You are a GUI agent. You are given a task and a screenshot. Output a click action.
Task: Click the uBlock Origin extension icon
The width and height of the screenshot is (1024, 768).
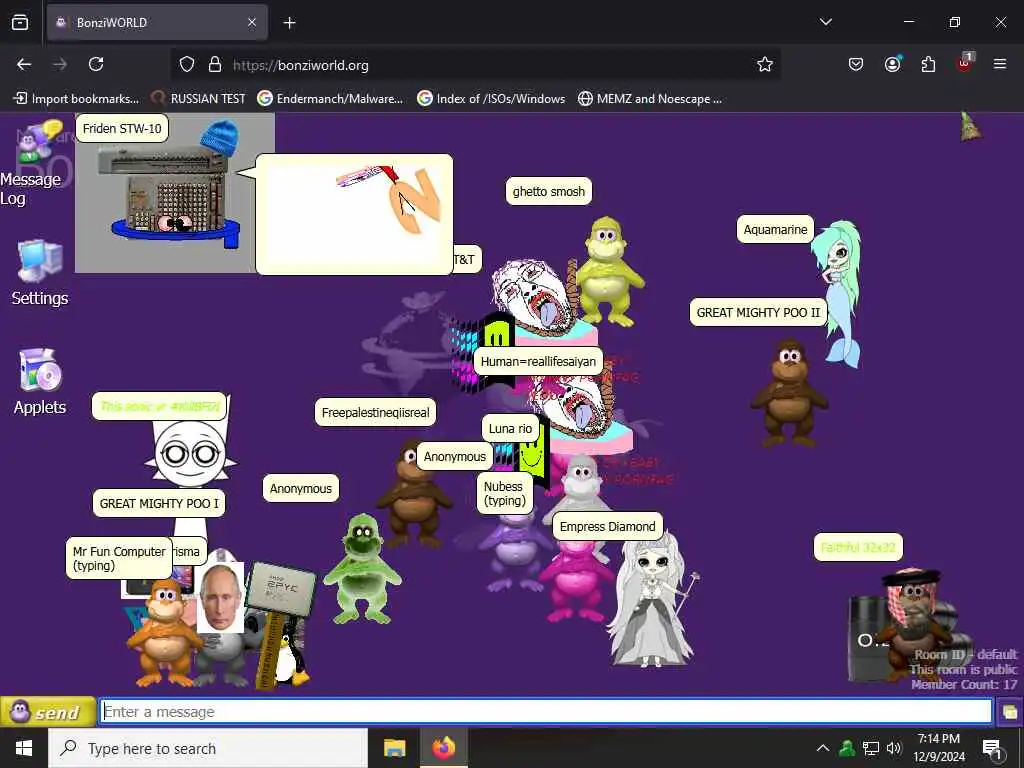coord(965,63)
